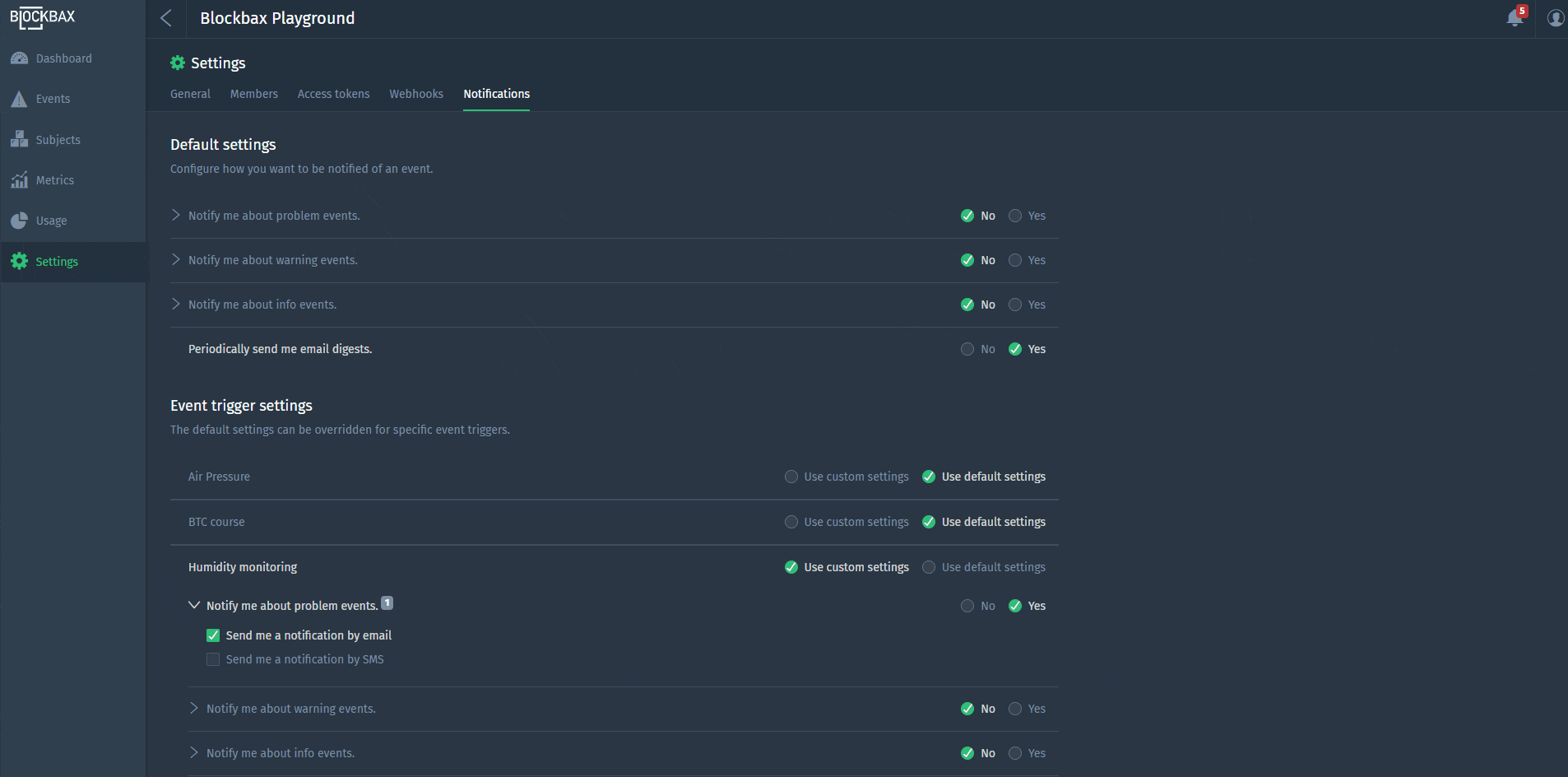This screenshot has width=1568, height=777.
Task: Open the Dashboard sidebar icon
Action: (19, 58)
